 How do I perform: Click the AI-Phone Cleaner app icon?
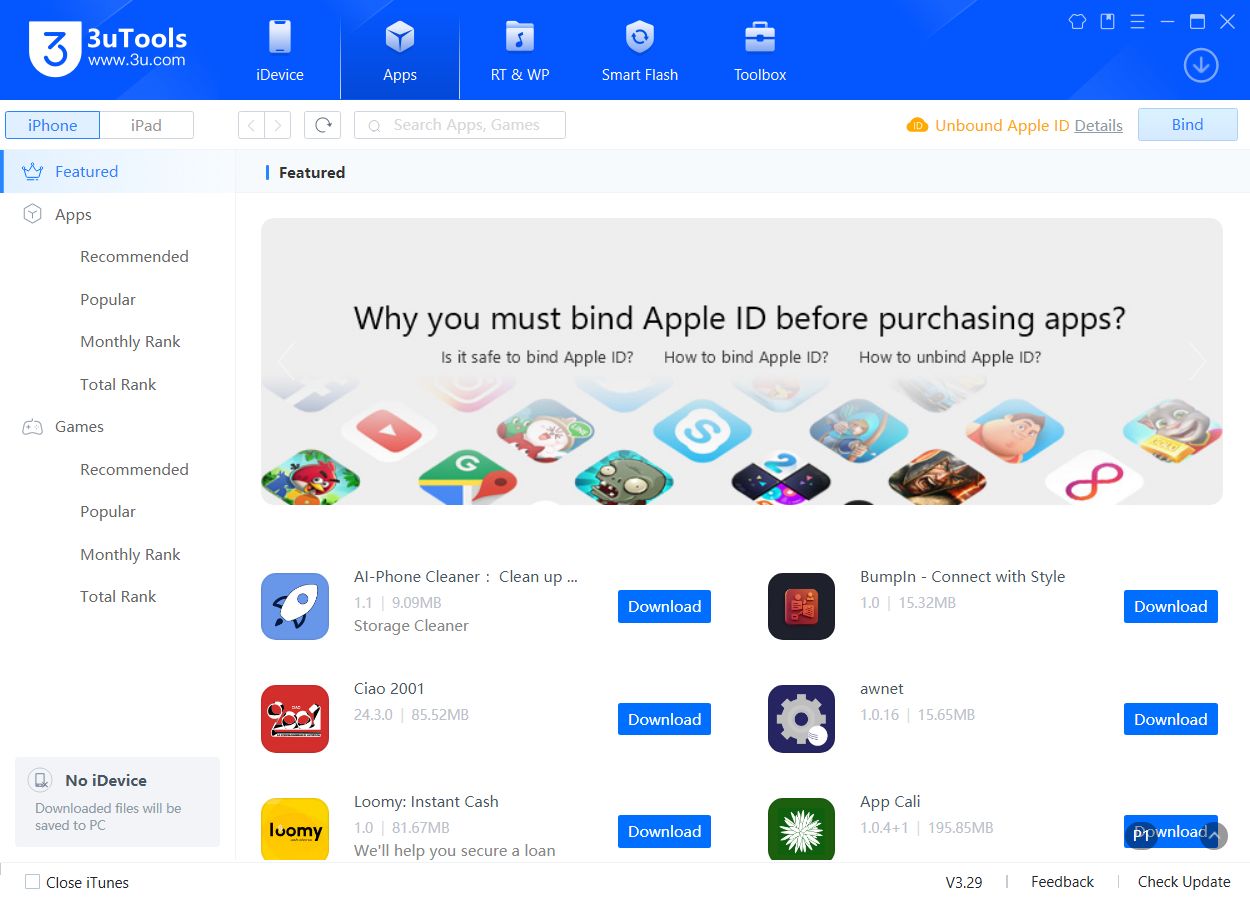[295, 606]
